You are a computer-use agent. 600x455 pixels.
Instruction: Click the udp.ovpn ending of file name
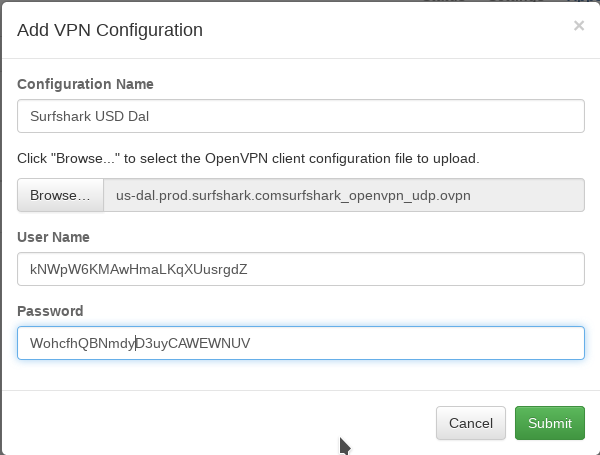(444, 195)
